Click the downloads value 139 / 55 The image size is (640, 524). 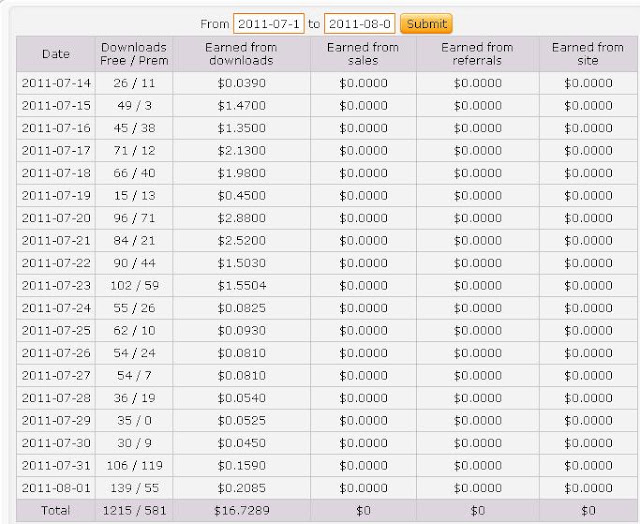(x=134, y=488)
